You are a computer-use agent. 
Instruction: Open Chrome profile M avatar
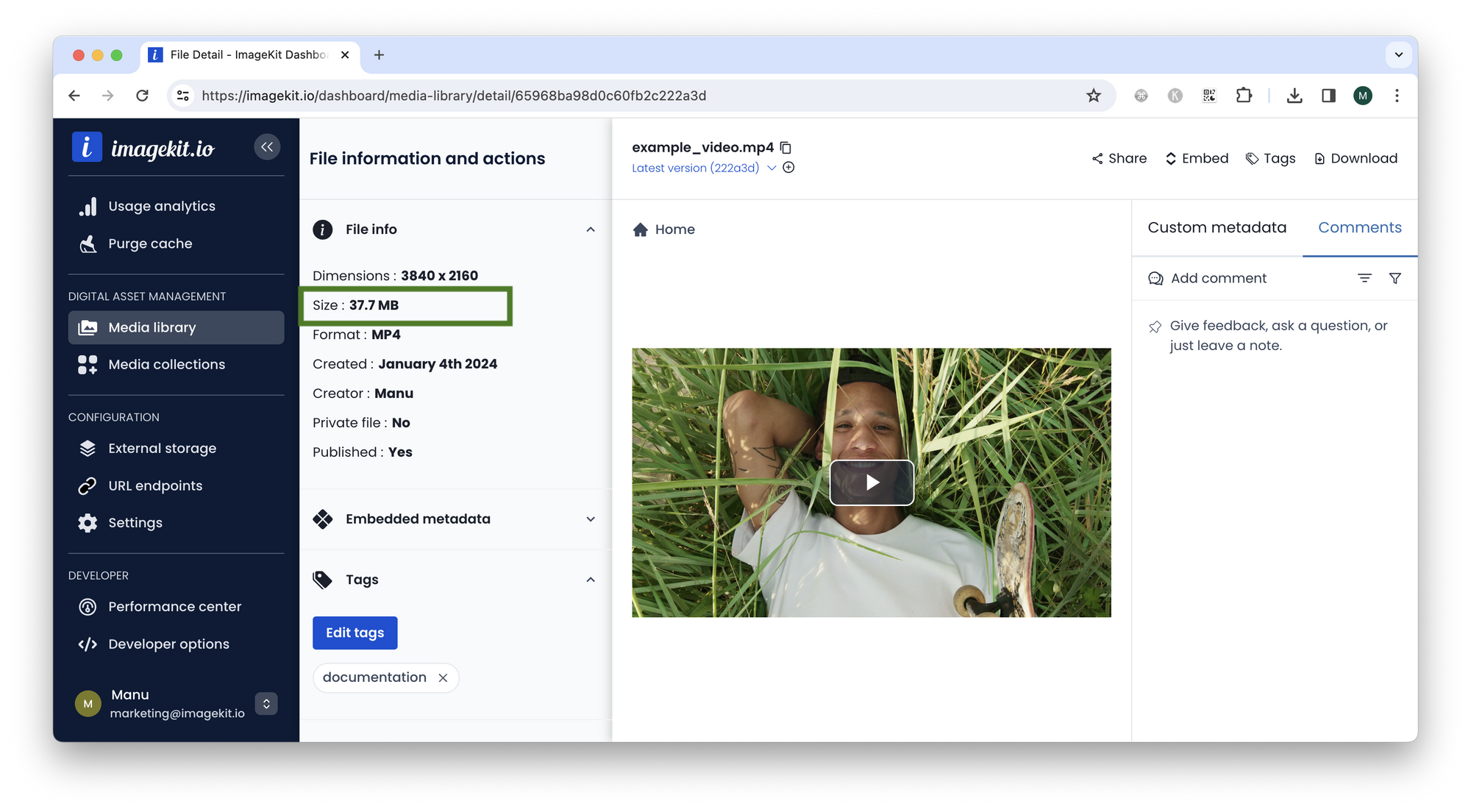coord(1363,96)
